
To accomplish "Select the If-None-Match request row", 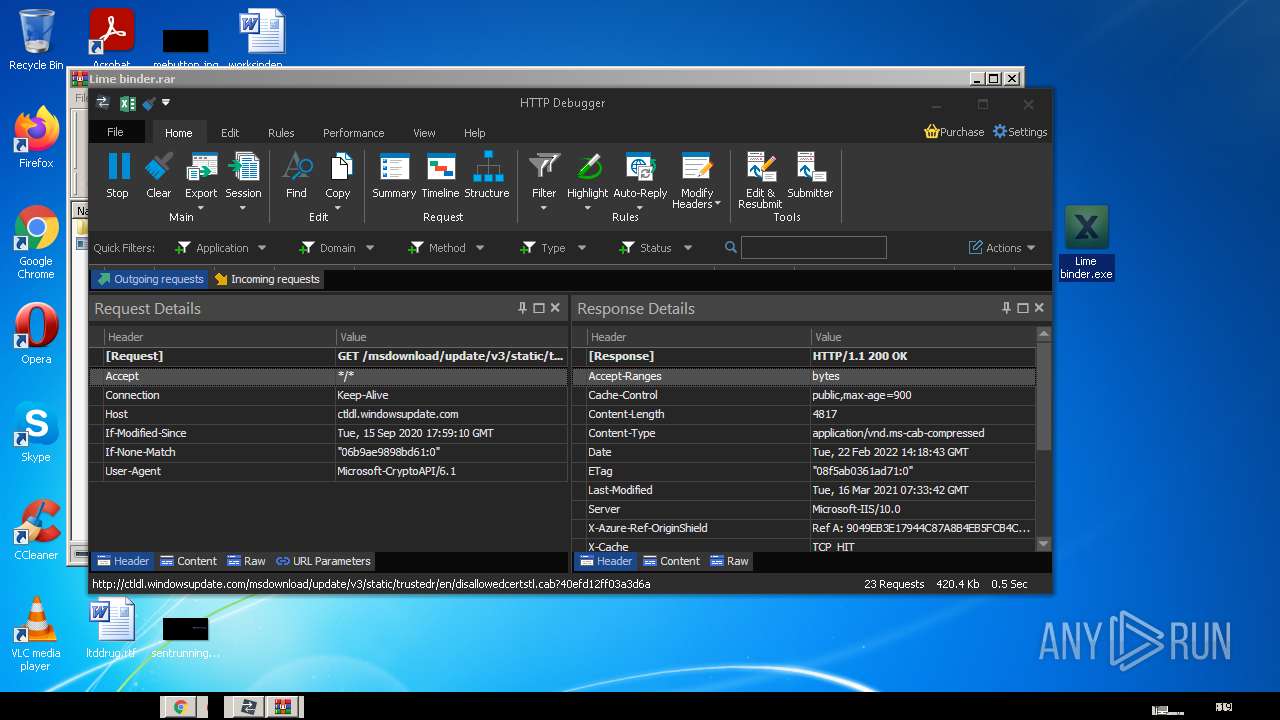I will click(x=329, y=452).
